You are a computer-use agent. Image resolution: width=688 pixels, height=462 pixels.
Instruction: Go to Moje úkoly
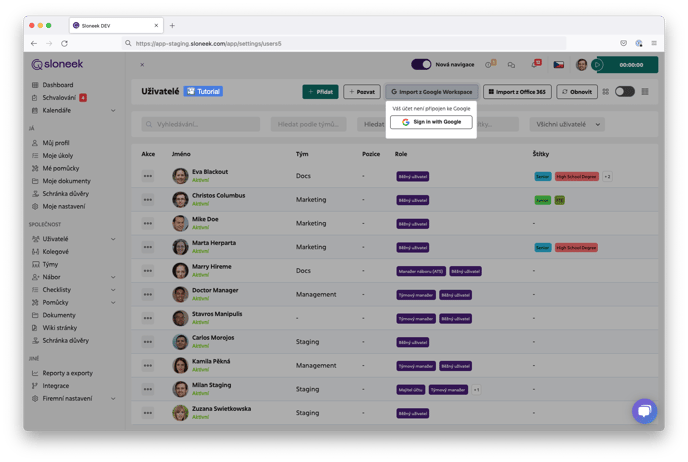coord(57,155)
